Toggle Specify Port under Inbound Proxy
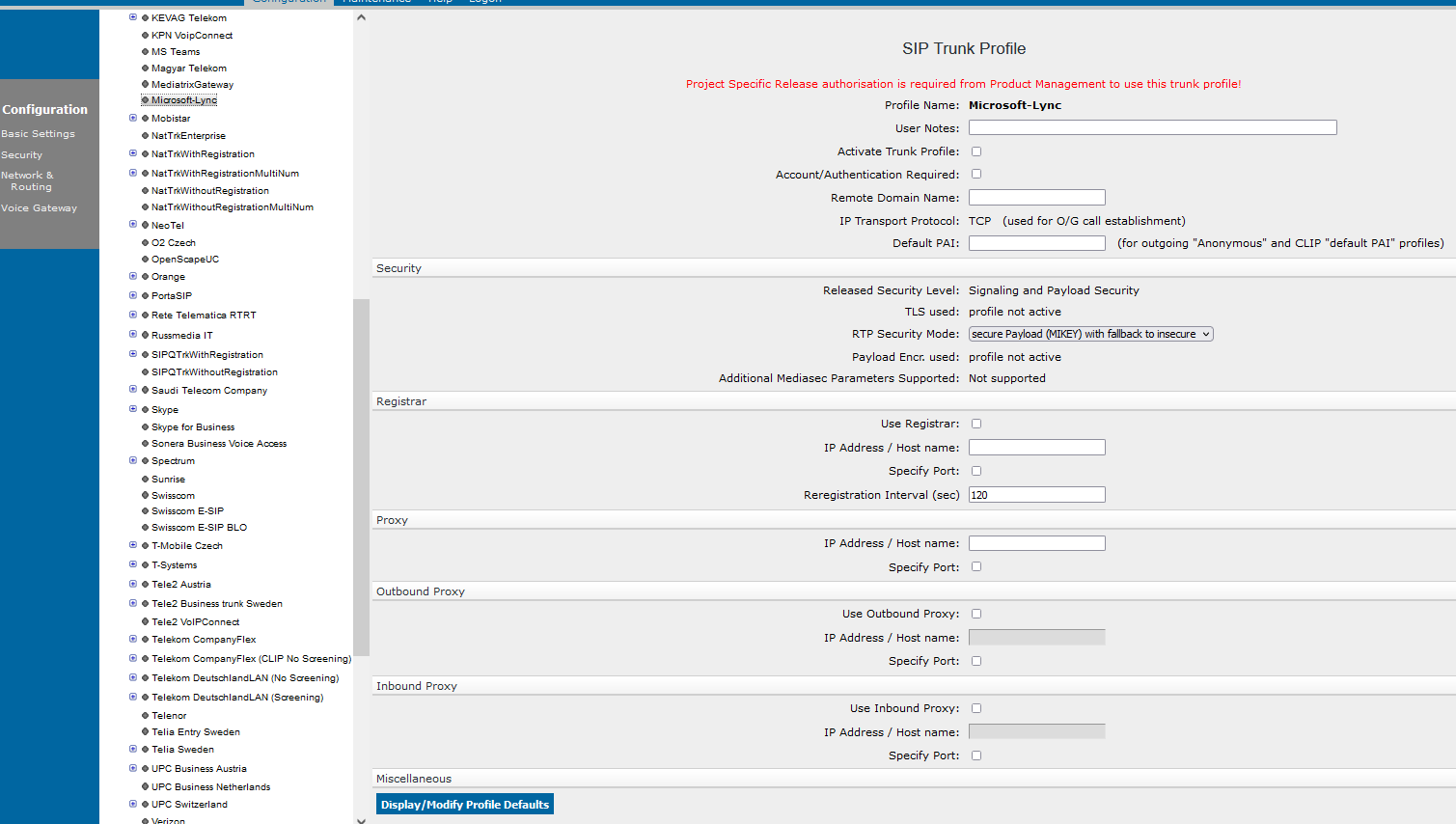Image resolution: width=1456 pixels, height=824 pixels. pyautogui.click(x=976, y=755)
